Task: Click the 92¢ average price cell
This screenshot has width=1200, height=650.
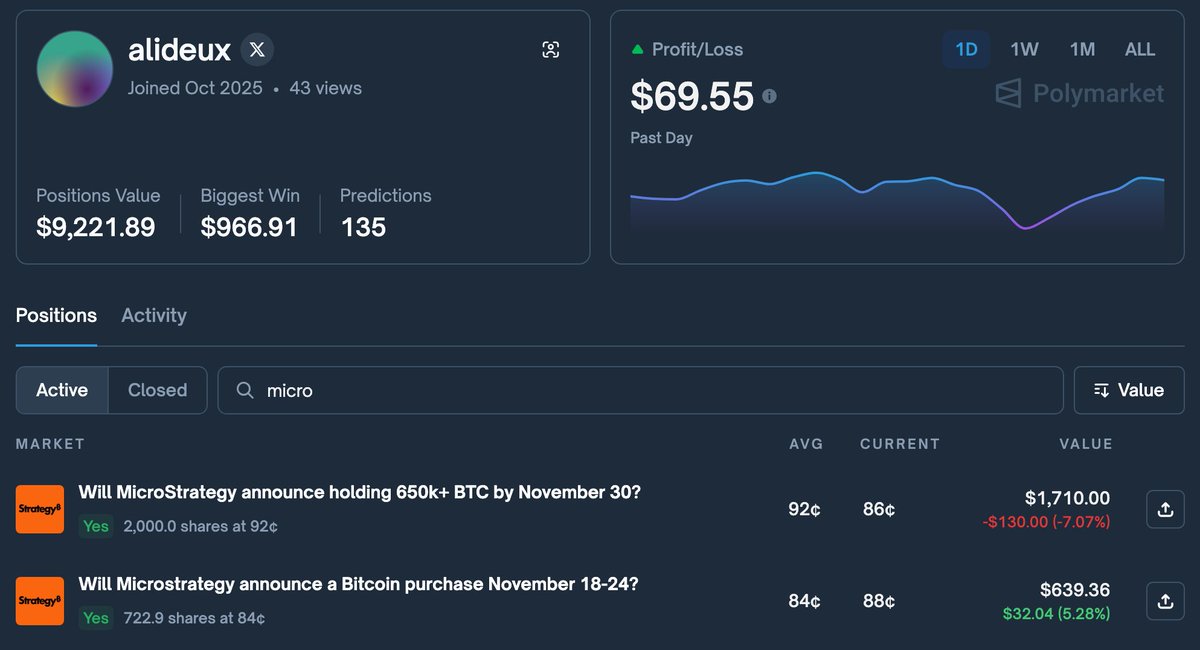Action: 804,509
